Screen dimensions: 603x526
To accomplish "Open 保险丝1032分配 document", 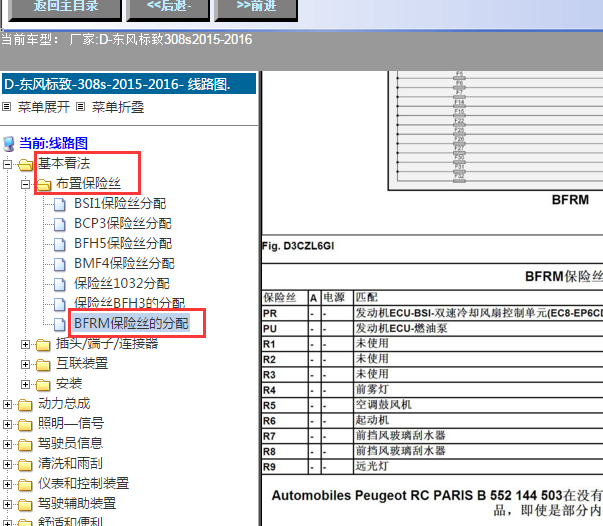I will point(122,283).
